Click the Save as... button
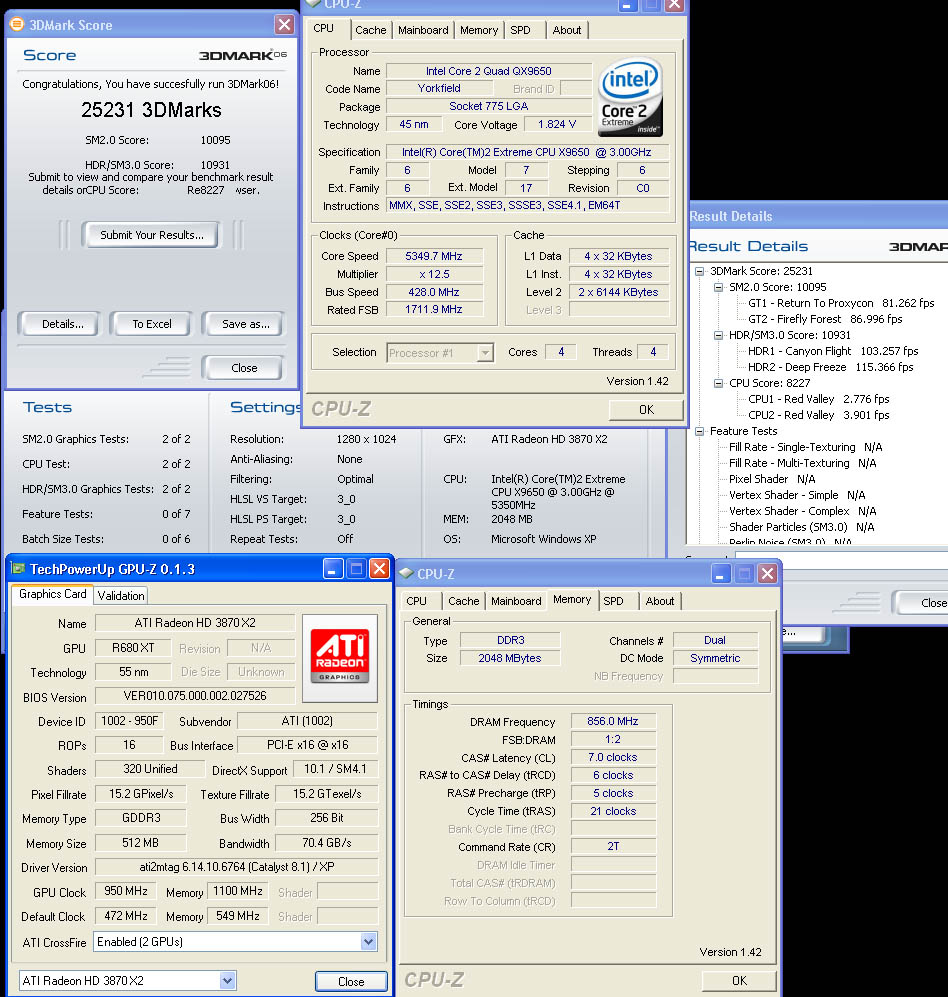The image size is (948, 997). (245, 324)
